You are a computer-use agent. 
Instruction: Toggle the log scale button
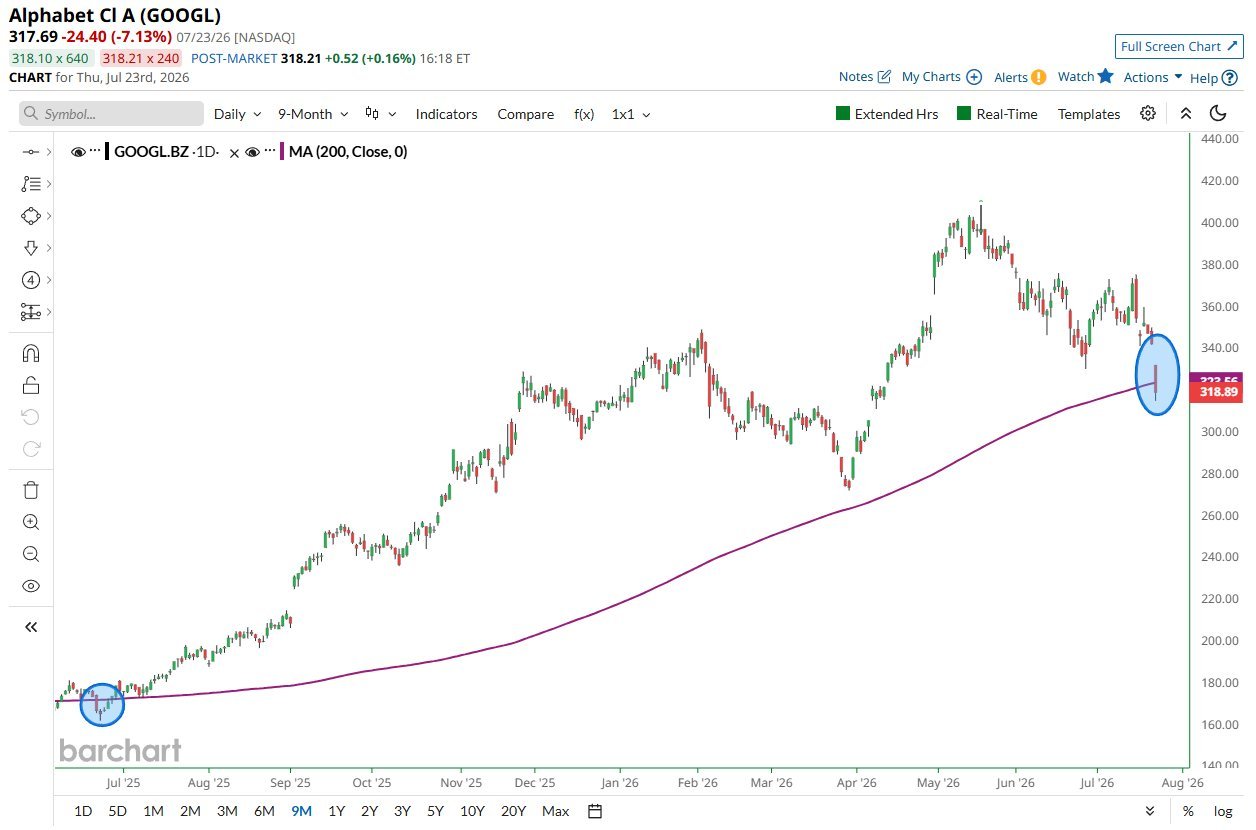(1223, 811)
